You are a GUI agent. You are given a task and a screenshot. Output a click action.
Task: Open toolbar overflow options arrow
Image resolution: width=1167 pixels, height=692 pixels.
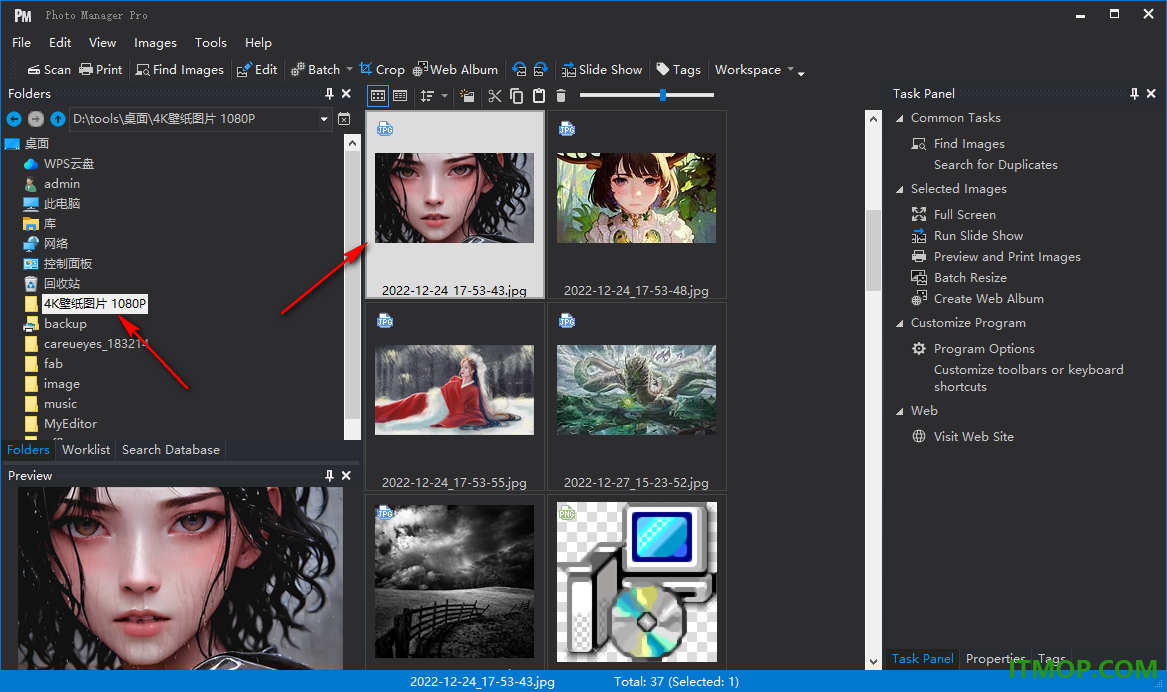click(x=801, y=72)
